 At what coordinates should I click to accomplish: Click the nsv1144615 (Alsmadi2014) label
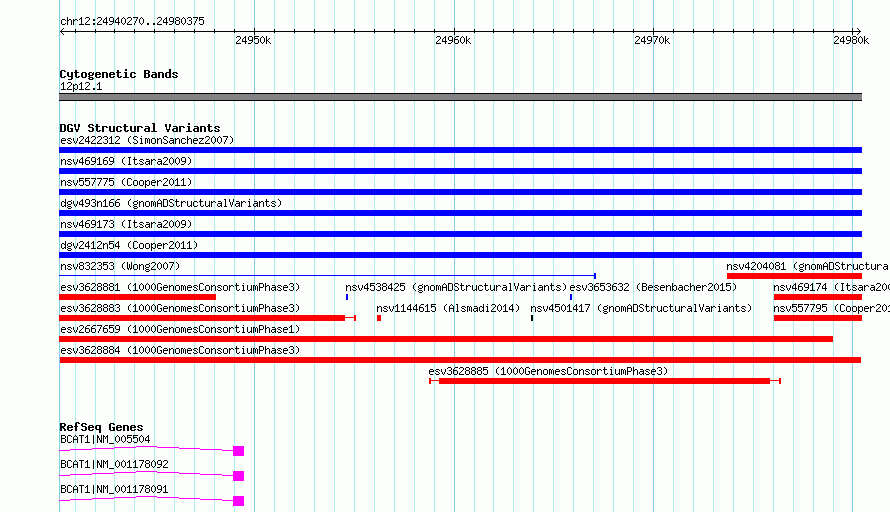448,308
